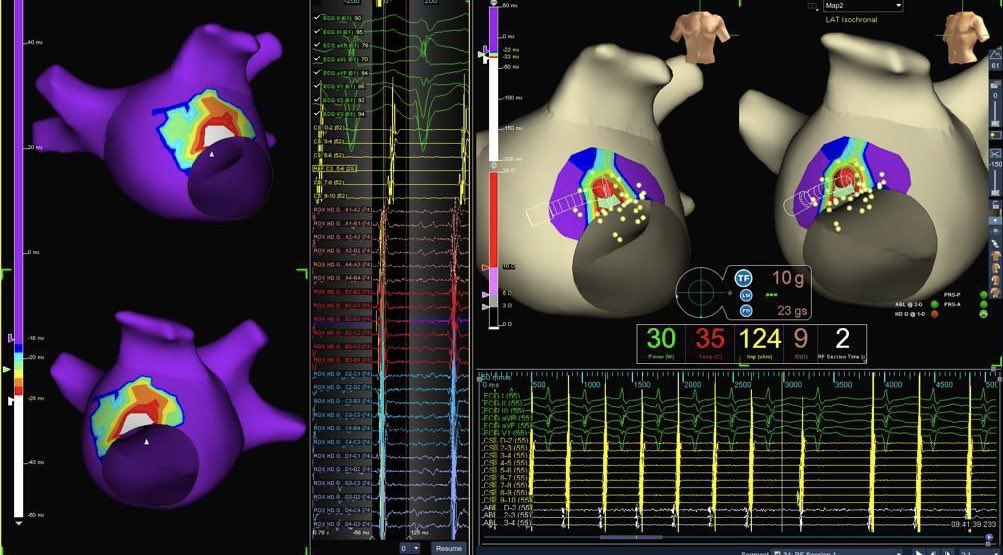The width and height of the screenshot is (1003, 555).
Task: Click the 3000 ms tick on strip timeline
Action: point(793,385)
